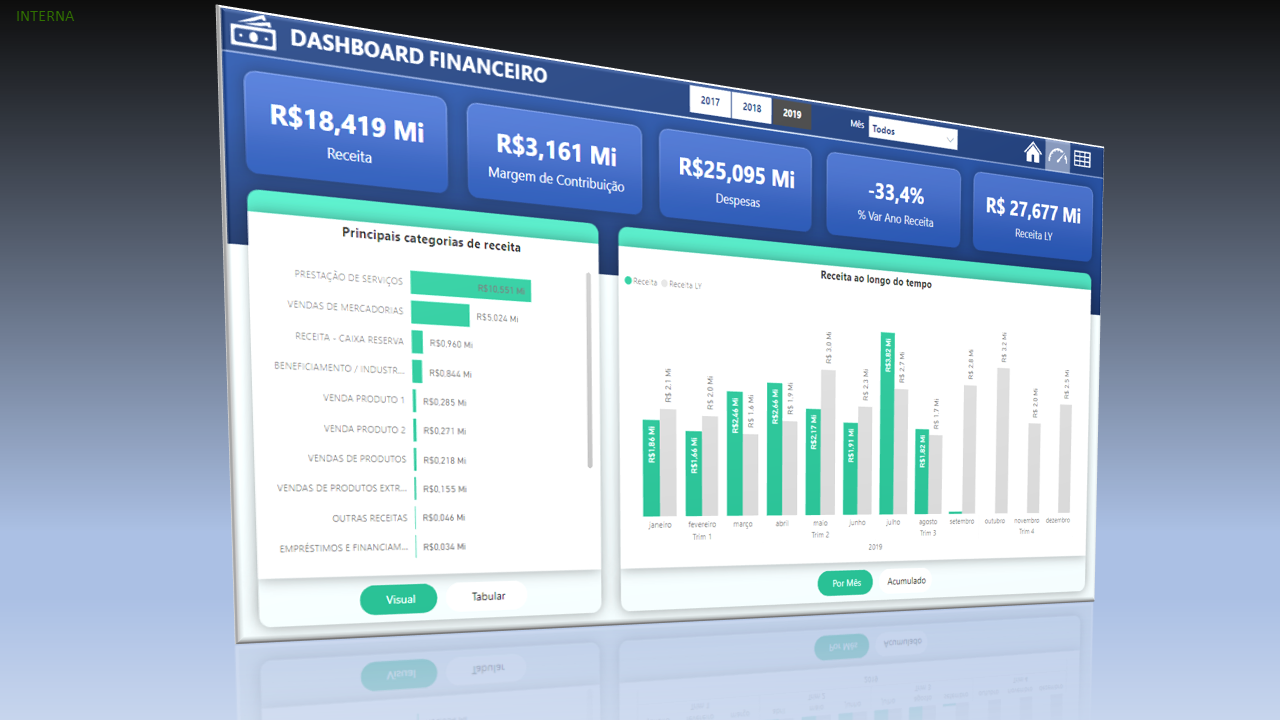
Task: Click the scrollbar in the categories chart
Action: click(590, 370)
